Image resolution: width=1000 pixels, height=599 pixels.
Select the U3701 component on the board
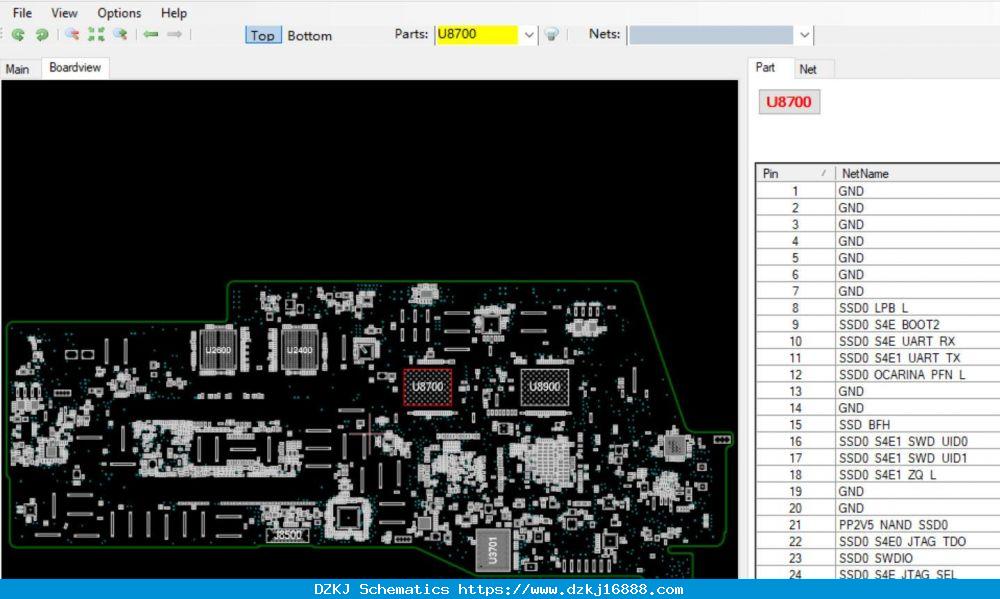[493, 550]
